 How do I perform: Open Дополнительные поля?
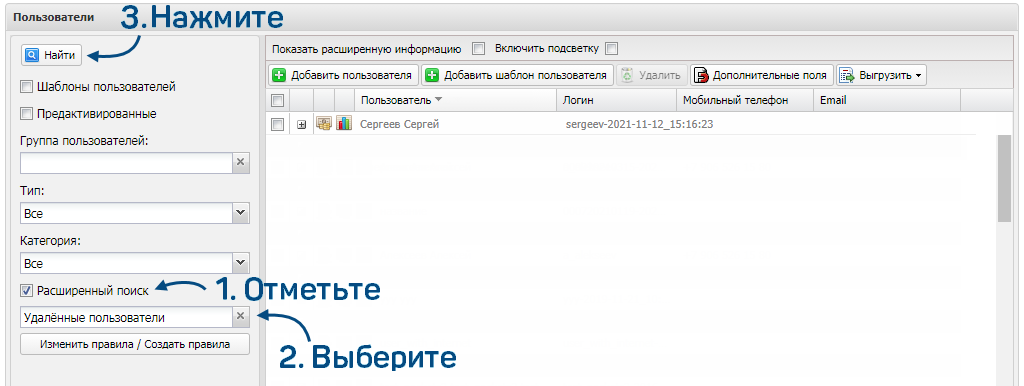(762, 75)
